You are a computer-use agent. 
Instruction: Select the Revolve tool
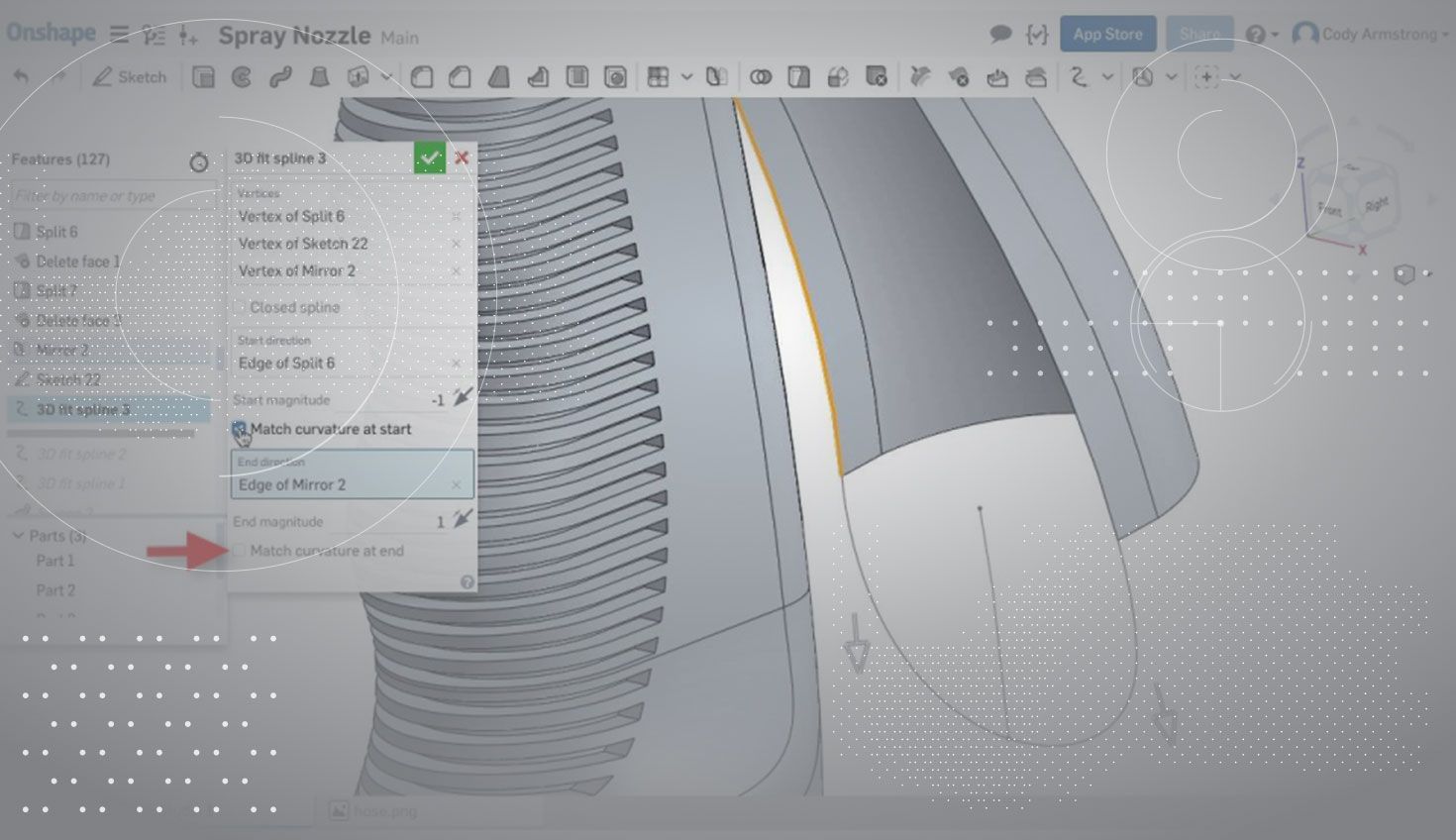242,77
